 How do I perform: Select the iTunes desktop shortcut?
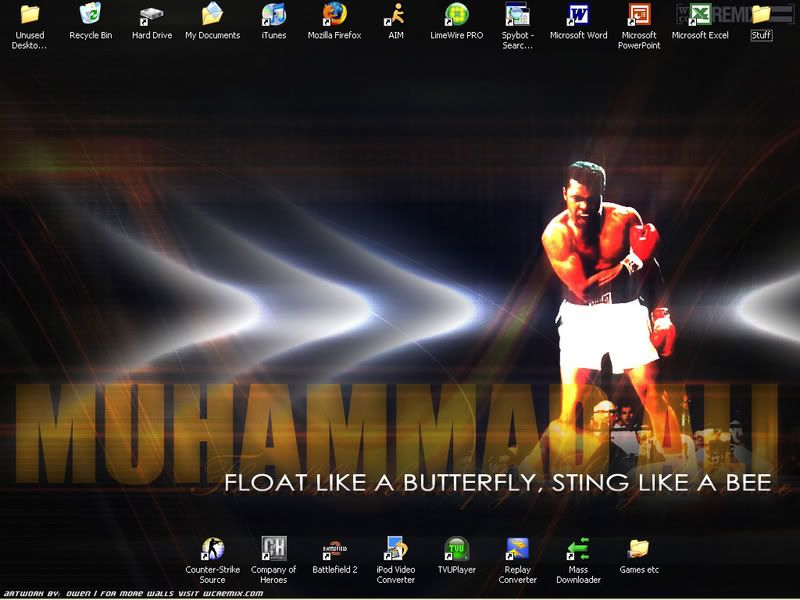tap(273, 15)
